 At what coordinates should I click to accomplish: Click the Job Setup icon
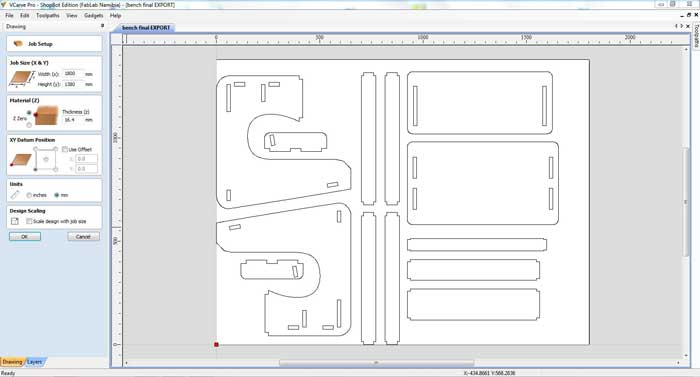(18, 44)
